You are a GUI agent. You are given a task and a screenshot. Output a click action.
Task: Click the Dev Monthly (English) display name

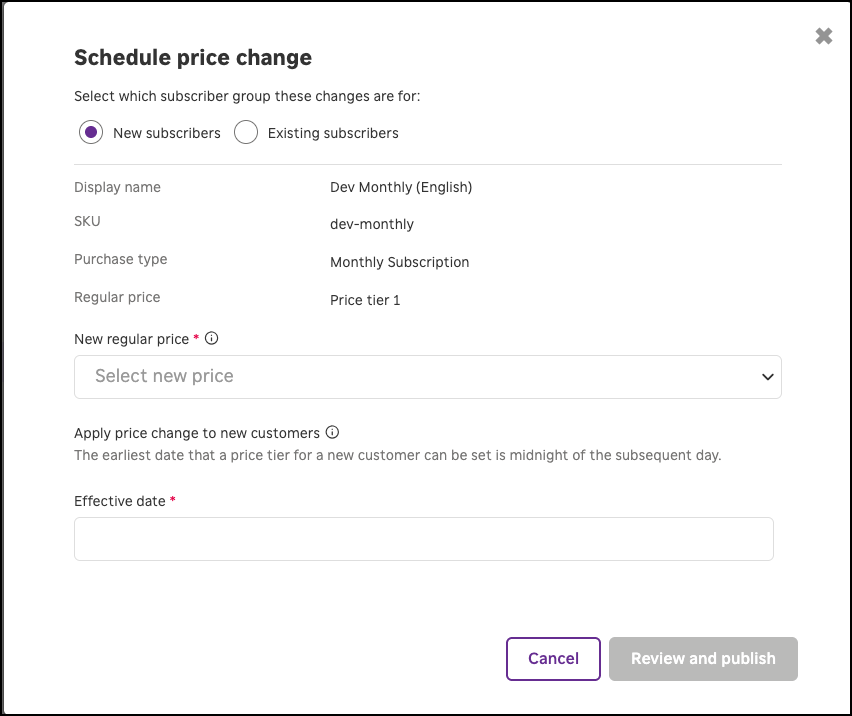[x=401, y=187]
